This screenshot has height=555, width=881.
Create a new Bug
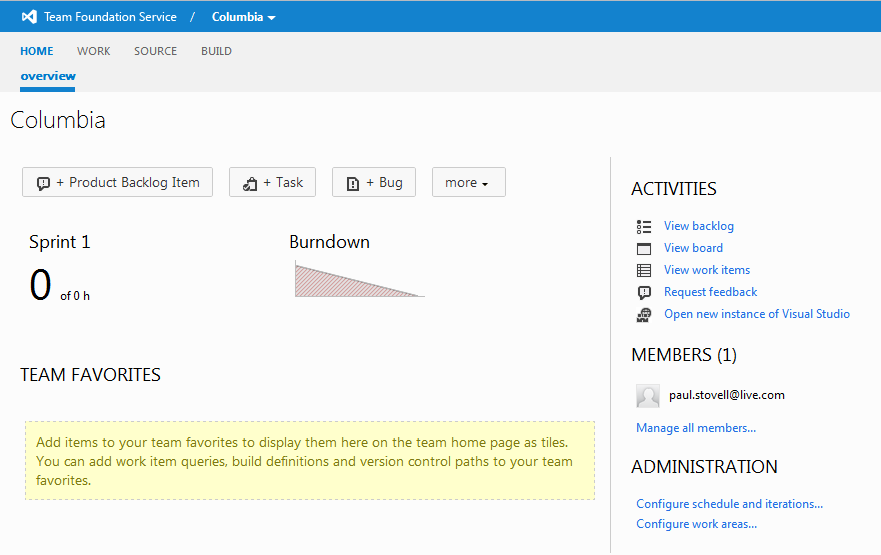[x=374, y=182]
